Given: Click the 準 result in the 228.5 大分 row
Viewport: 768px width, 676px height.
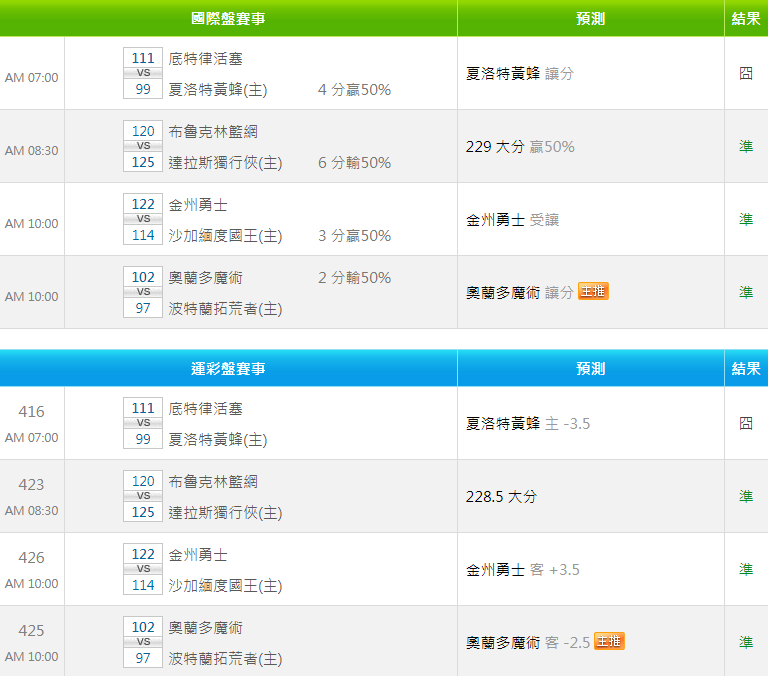Looking at the screenshot, I should point(746,496).
